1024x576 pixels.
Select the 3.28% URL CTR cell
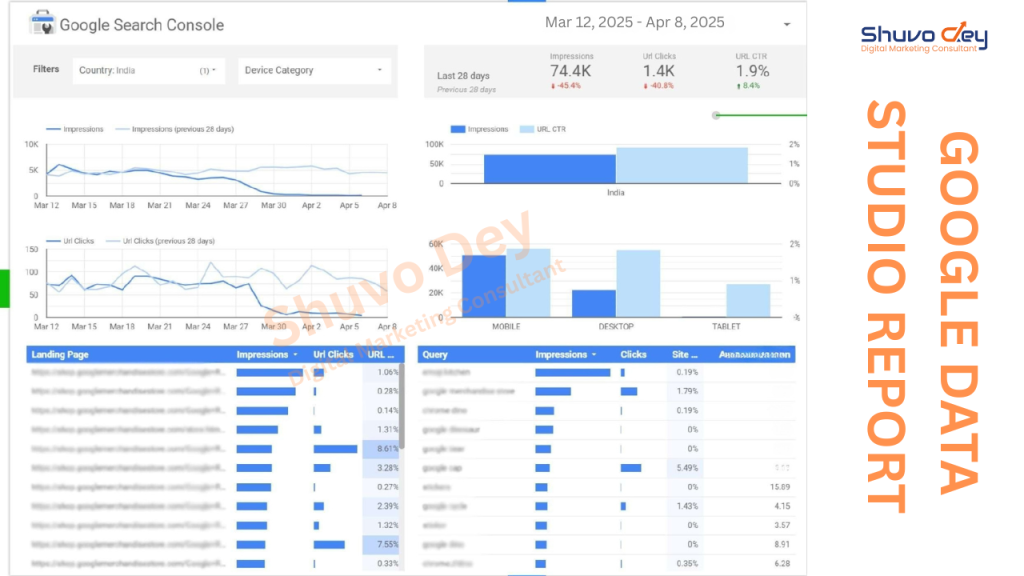coord(381,468)
